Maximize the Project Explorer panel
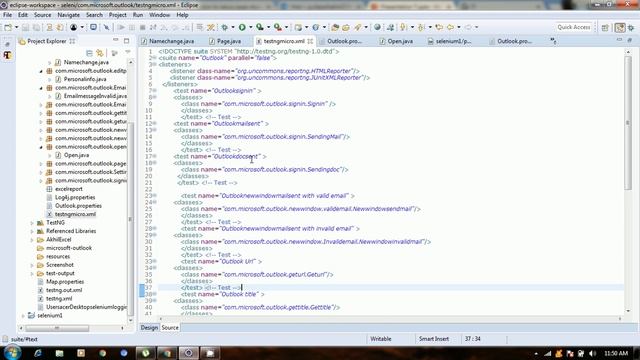 (x=127, y=41)
